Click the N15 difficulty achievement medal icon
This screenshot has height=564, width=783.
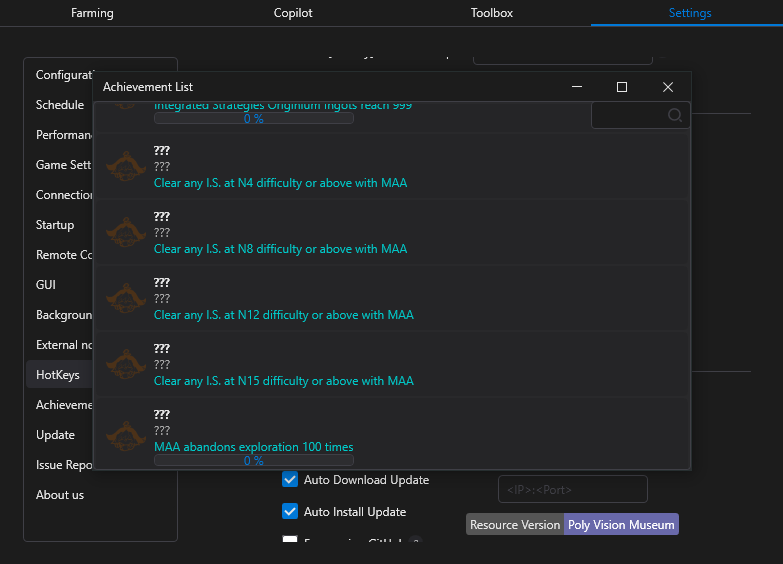pyautogui.click(x=126, y=364)
